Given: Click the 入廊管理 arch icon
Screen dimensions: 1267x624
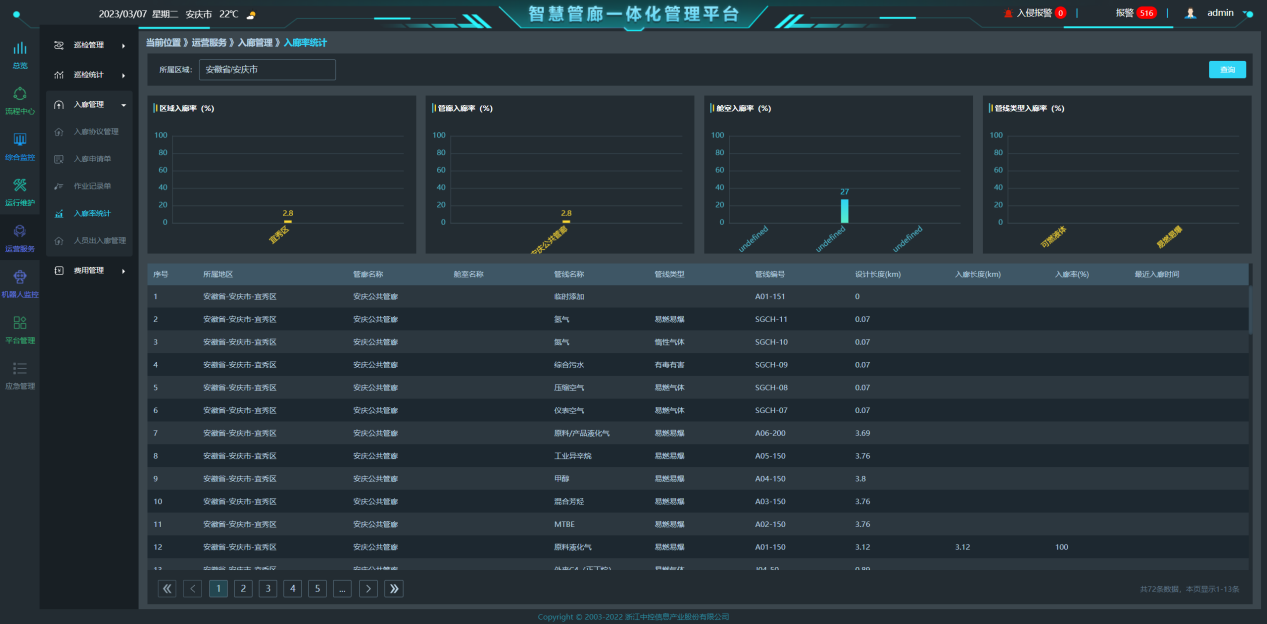Looking at the screenshot, I should [x=59, y=104].
